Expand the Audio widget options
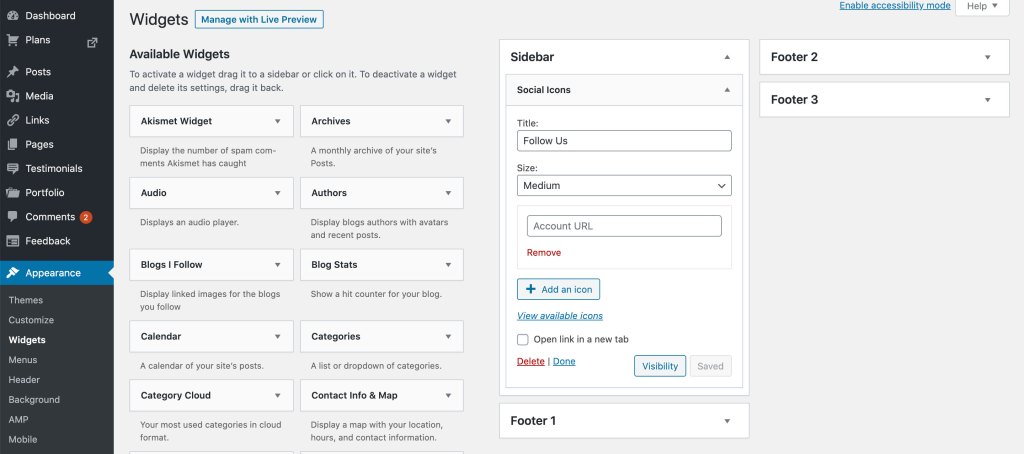The width and height of the screenshot is (1024, 454). point(278,193)
